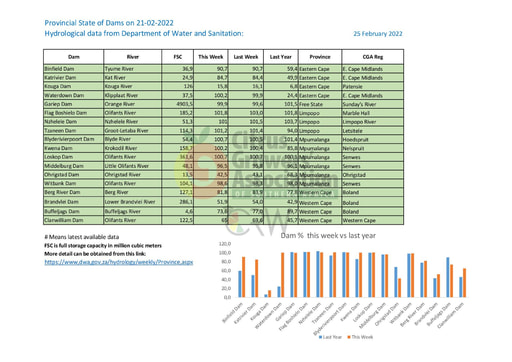
Task: Click Kouga Dam's FSC value 126
Action: (178, 86)
